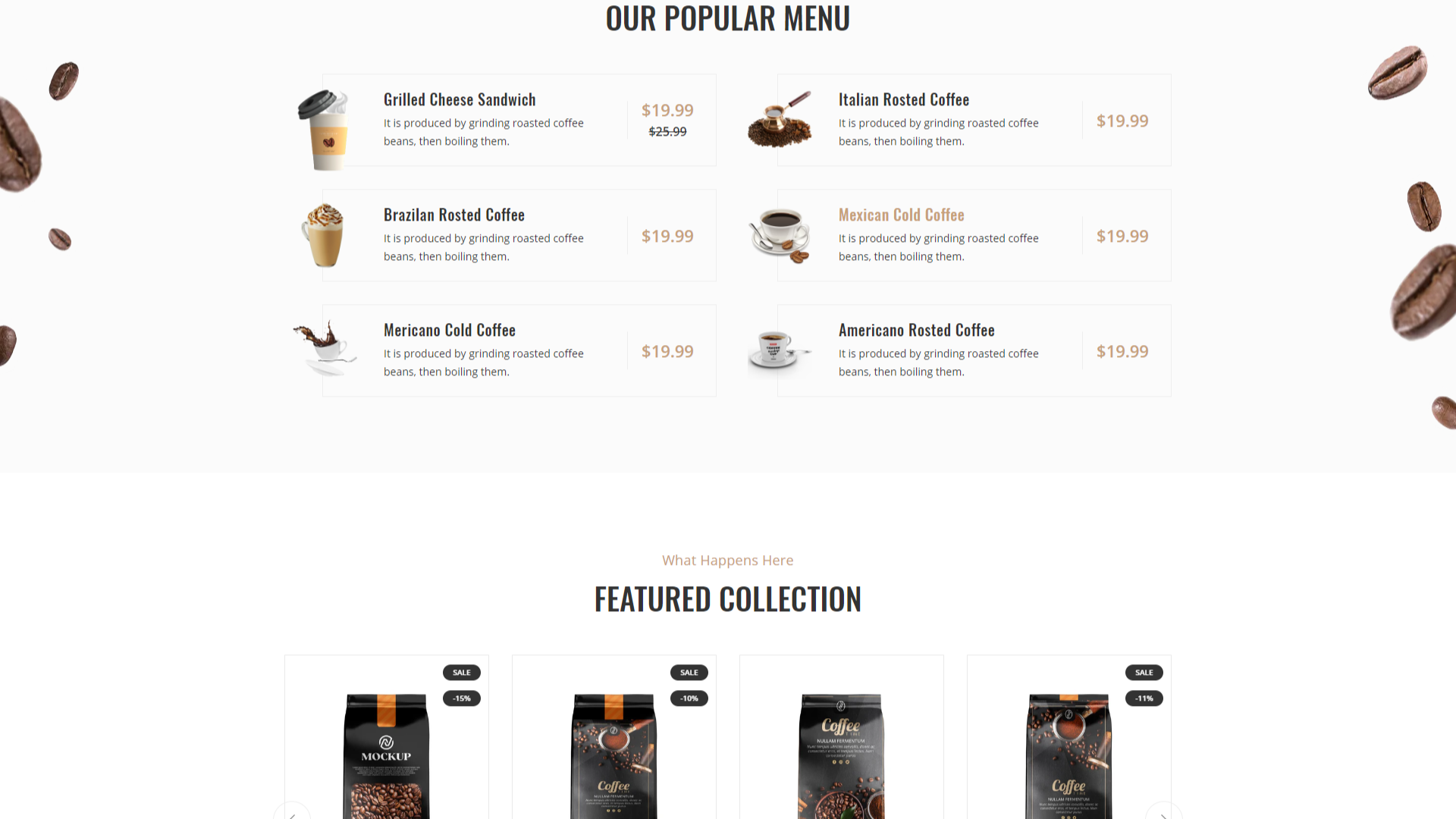The height and width of the screenshot is (819, 1456).
Task: Click the splashing coffee cup image
Action: (325, 348)
